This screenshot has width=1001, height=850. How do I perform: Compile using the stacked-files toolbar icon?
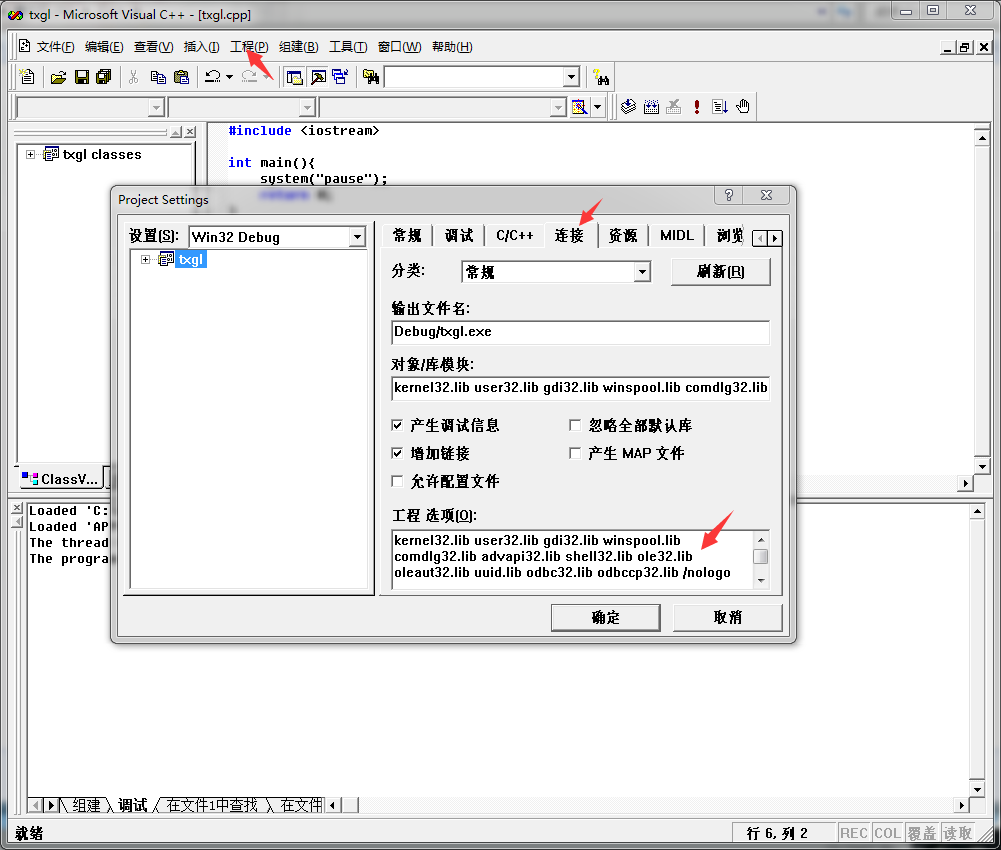pos(628,107)
